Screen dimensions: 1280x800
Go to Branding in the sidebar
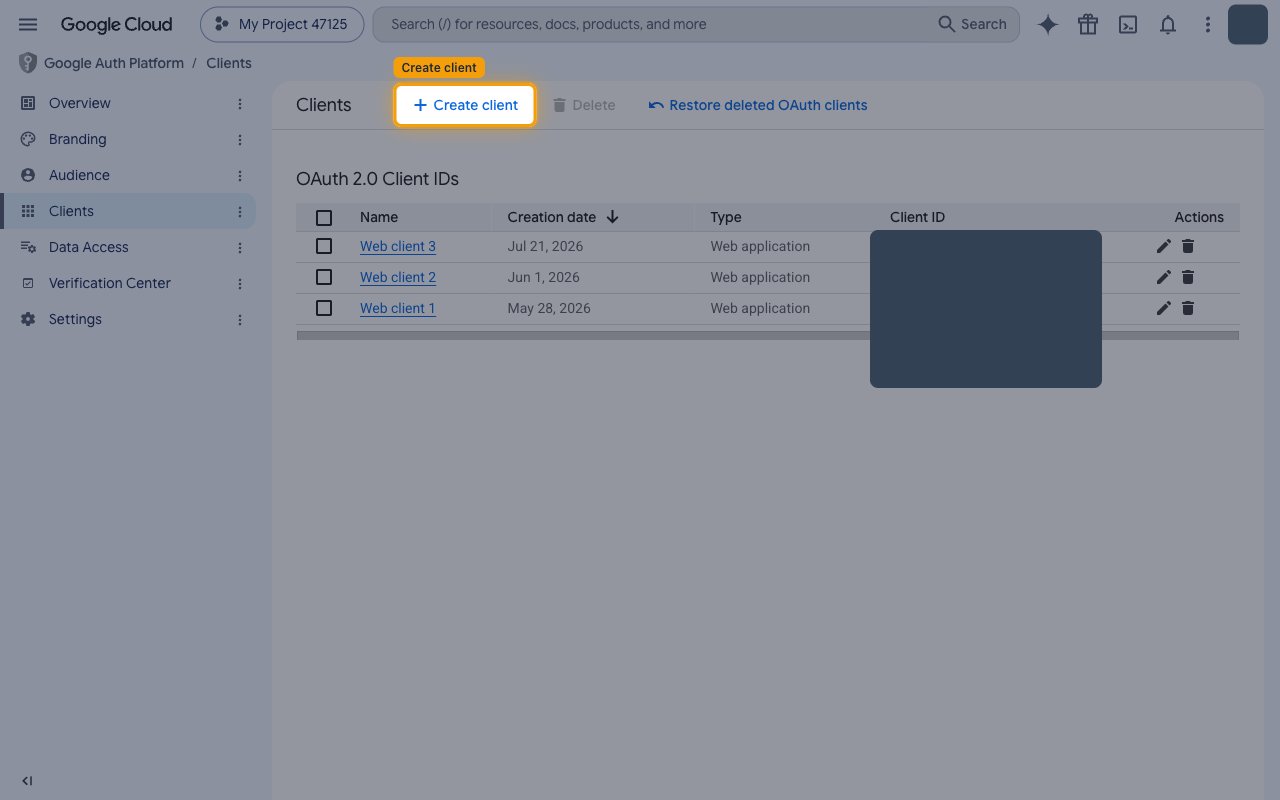[128, 139]
